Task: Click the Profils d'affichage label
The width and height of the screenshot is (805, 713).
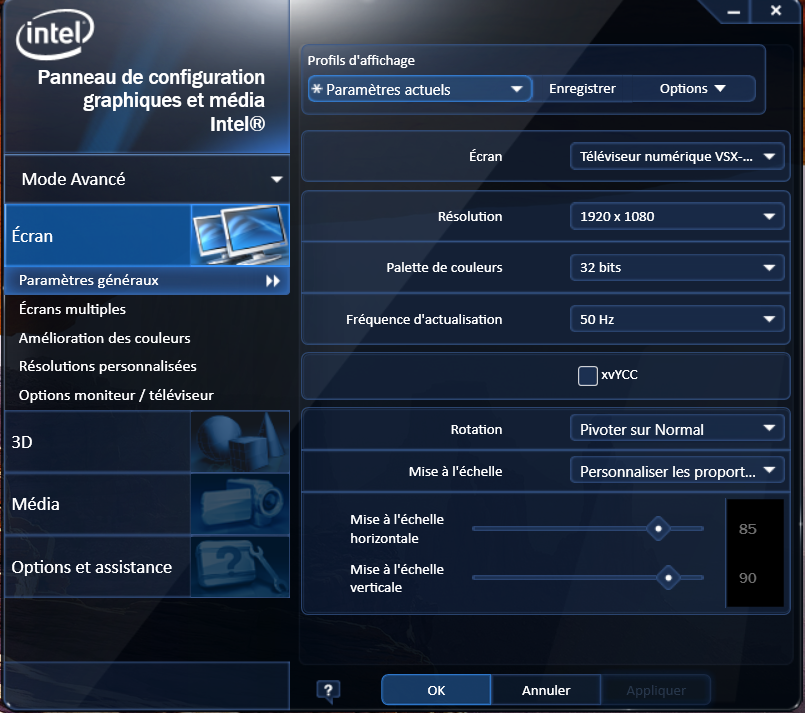Action: point(361,61)
